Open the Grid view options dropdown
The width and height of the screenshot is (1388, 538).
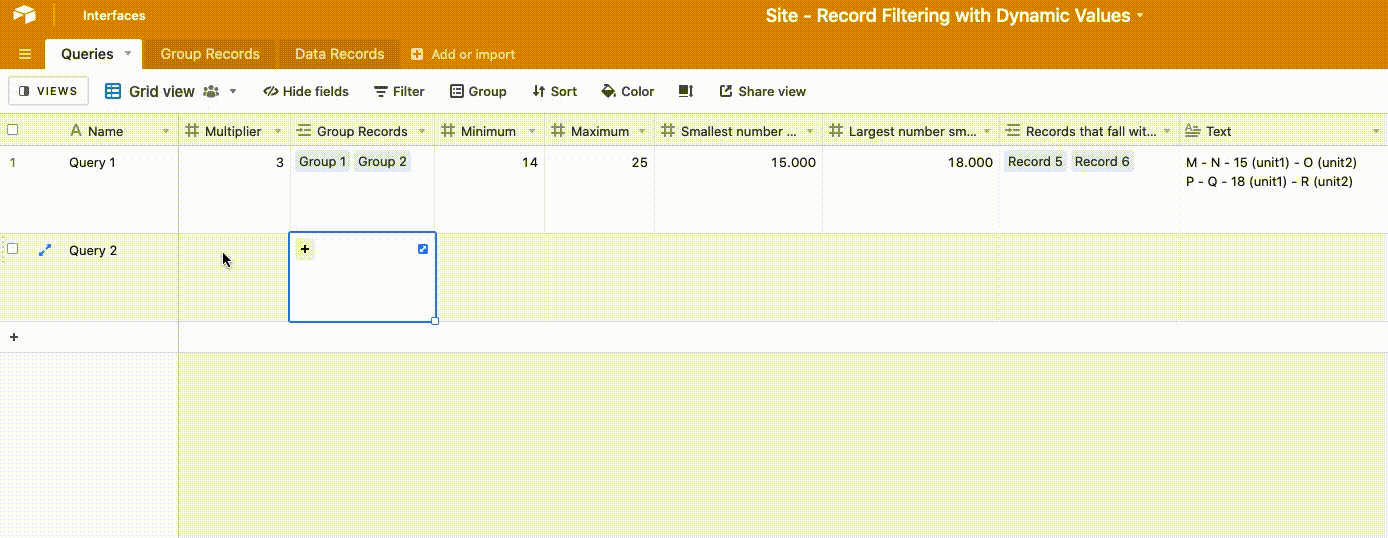coord(233,91)
